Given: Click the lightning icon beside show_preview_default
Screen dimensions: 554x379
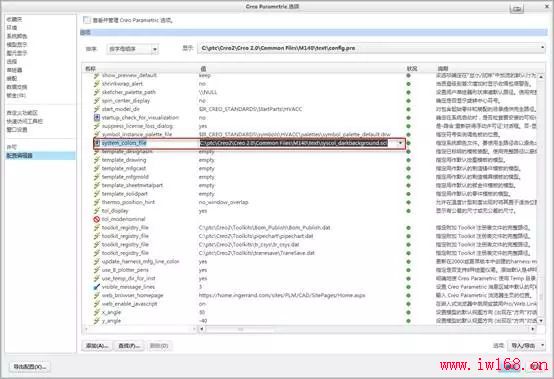Looking at the screenshot, I should (96, 75).
